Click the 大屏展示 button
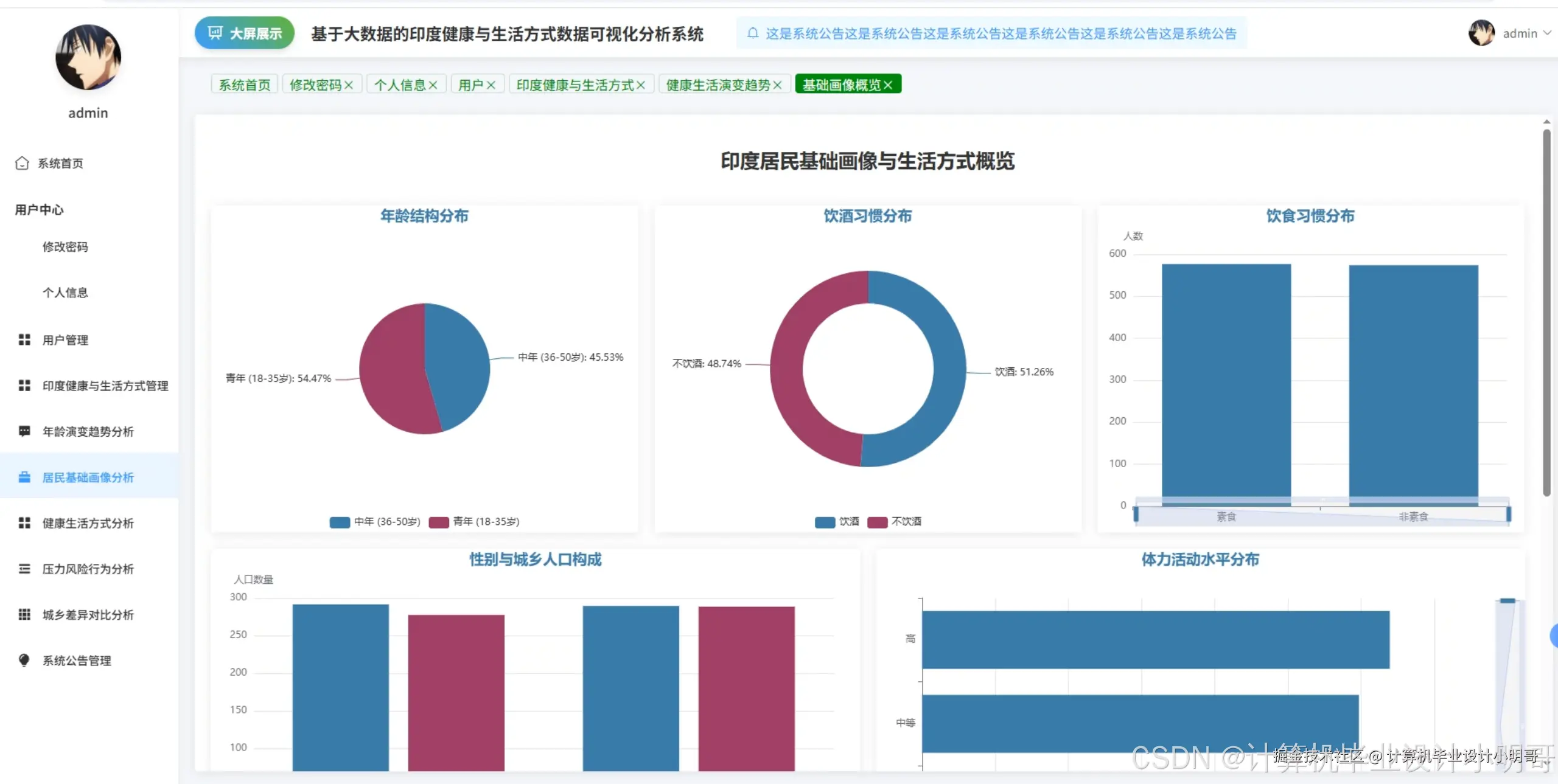 click(245, 33)
